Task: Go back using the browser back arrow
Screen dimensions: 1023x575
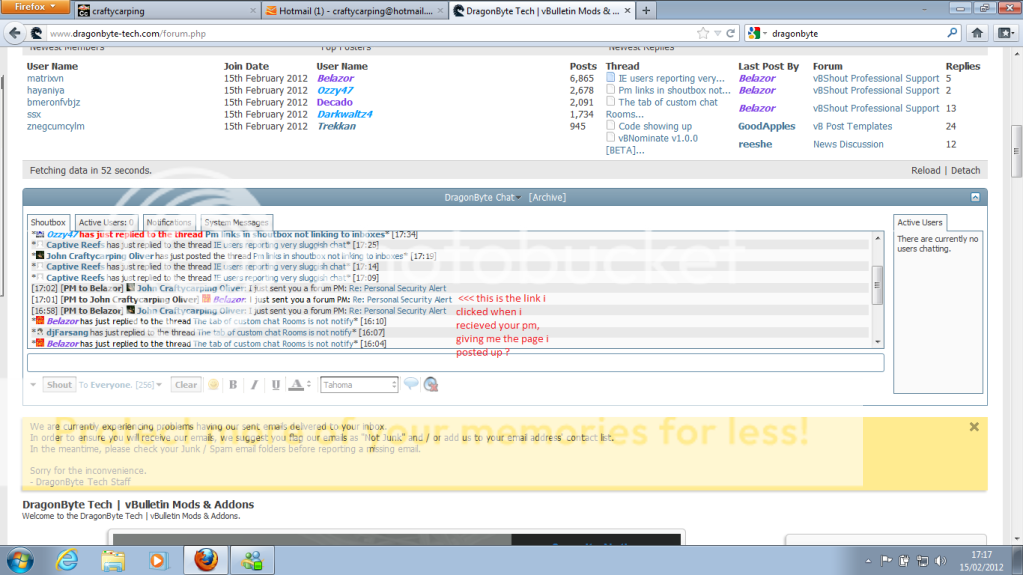Action: 15,33
